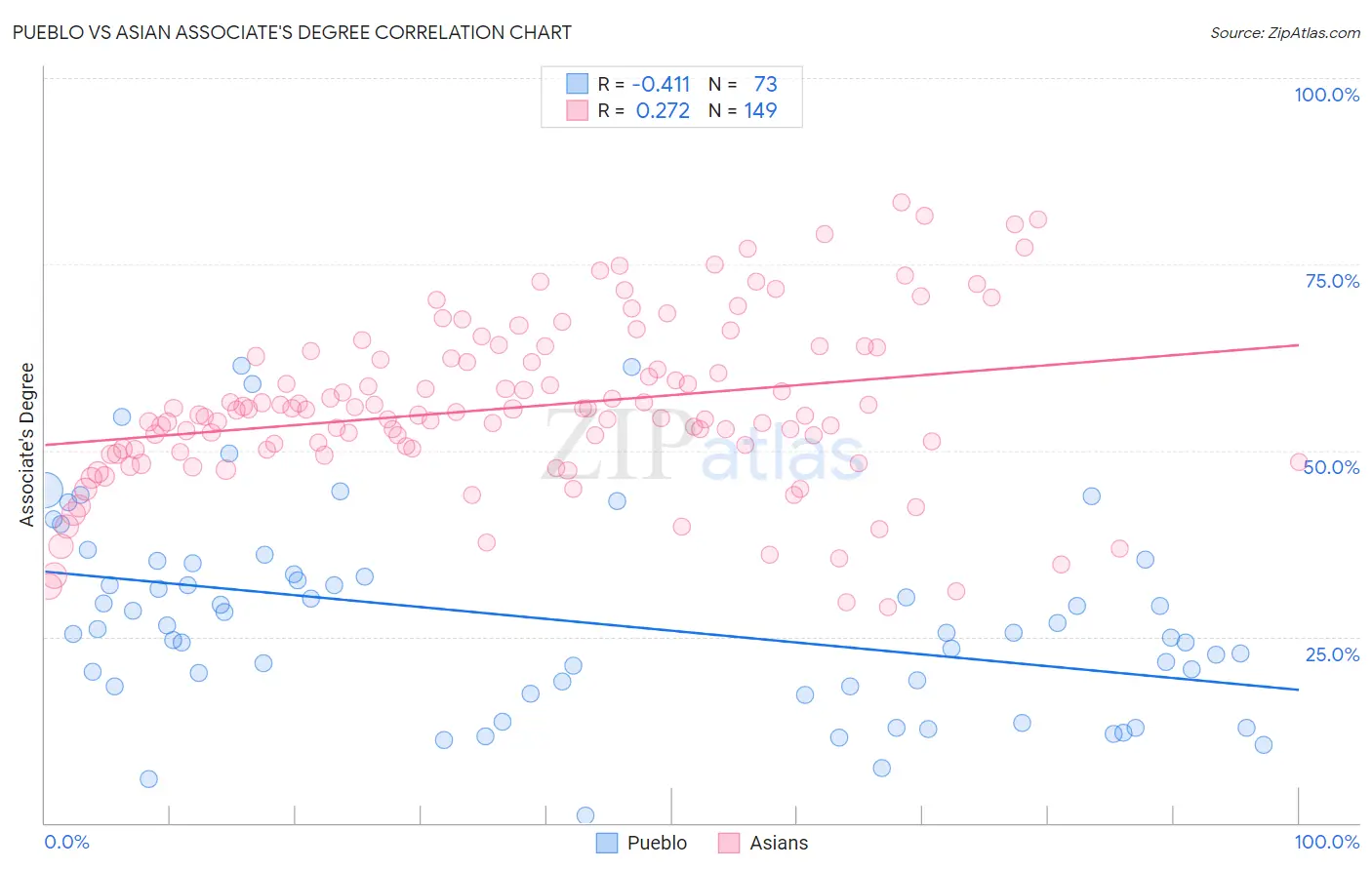
Task: Click the pink Asians regression trend line
Action: [x=670, y=395]
